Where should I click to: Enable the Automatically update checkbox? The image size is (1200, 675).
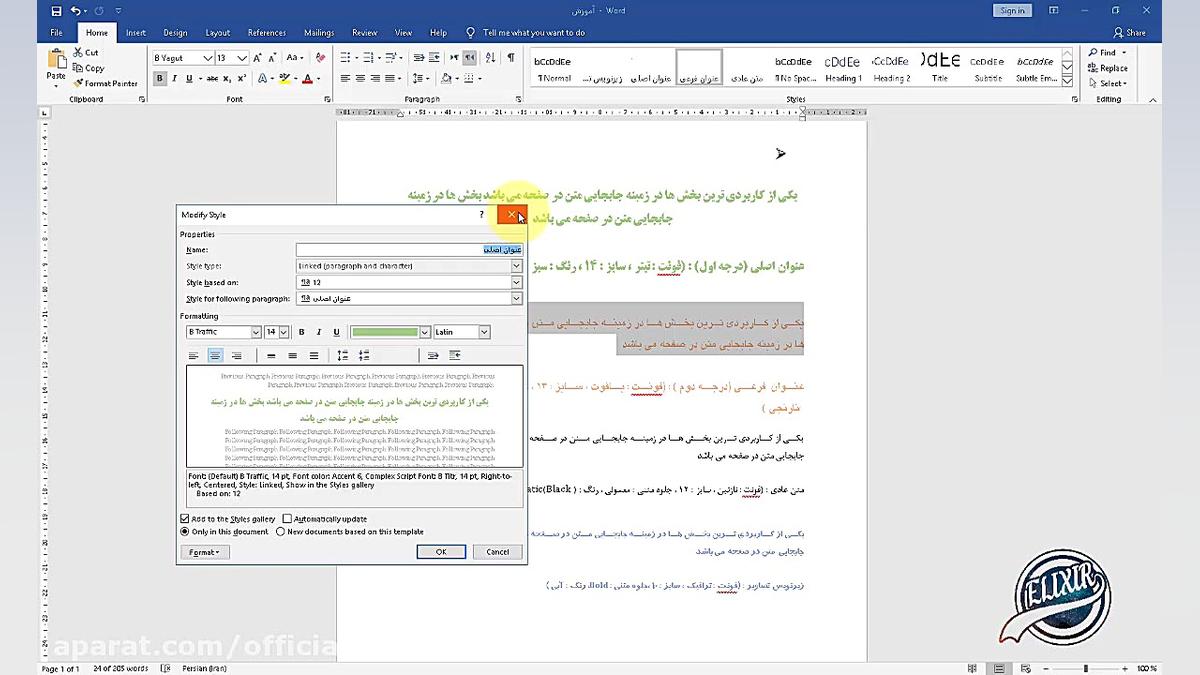tap(287, 519)
